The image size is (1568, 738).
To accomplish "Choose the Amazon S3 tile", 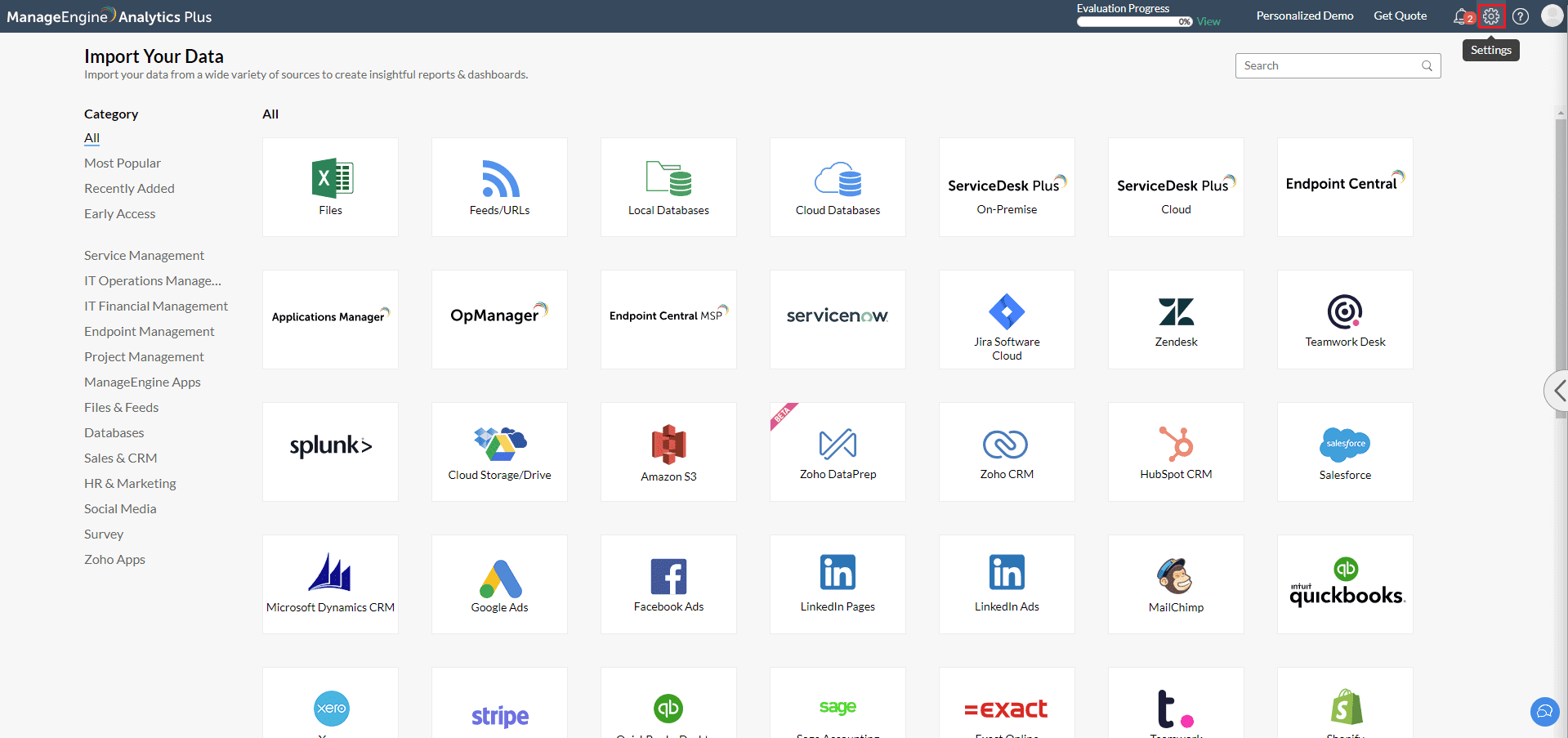I will (x=668, y=452).
